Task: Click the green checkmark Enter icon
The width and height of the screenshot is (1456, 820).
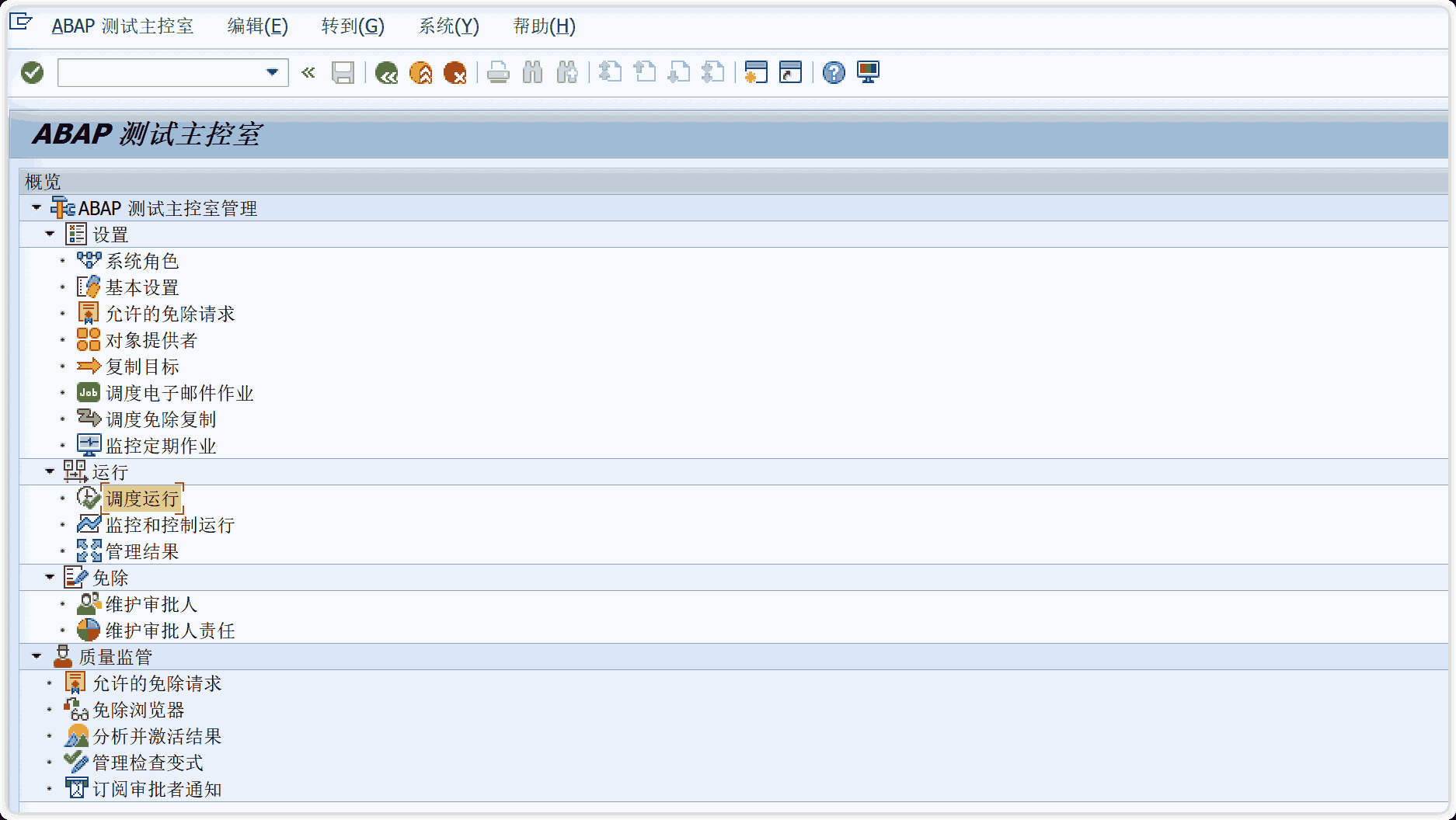Action: [x=33, y=73]
